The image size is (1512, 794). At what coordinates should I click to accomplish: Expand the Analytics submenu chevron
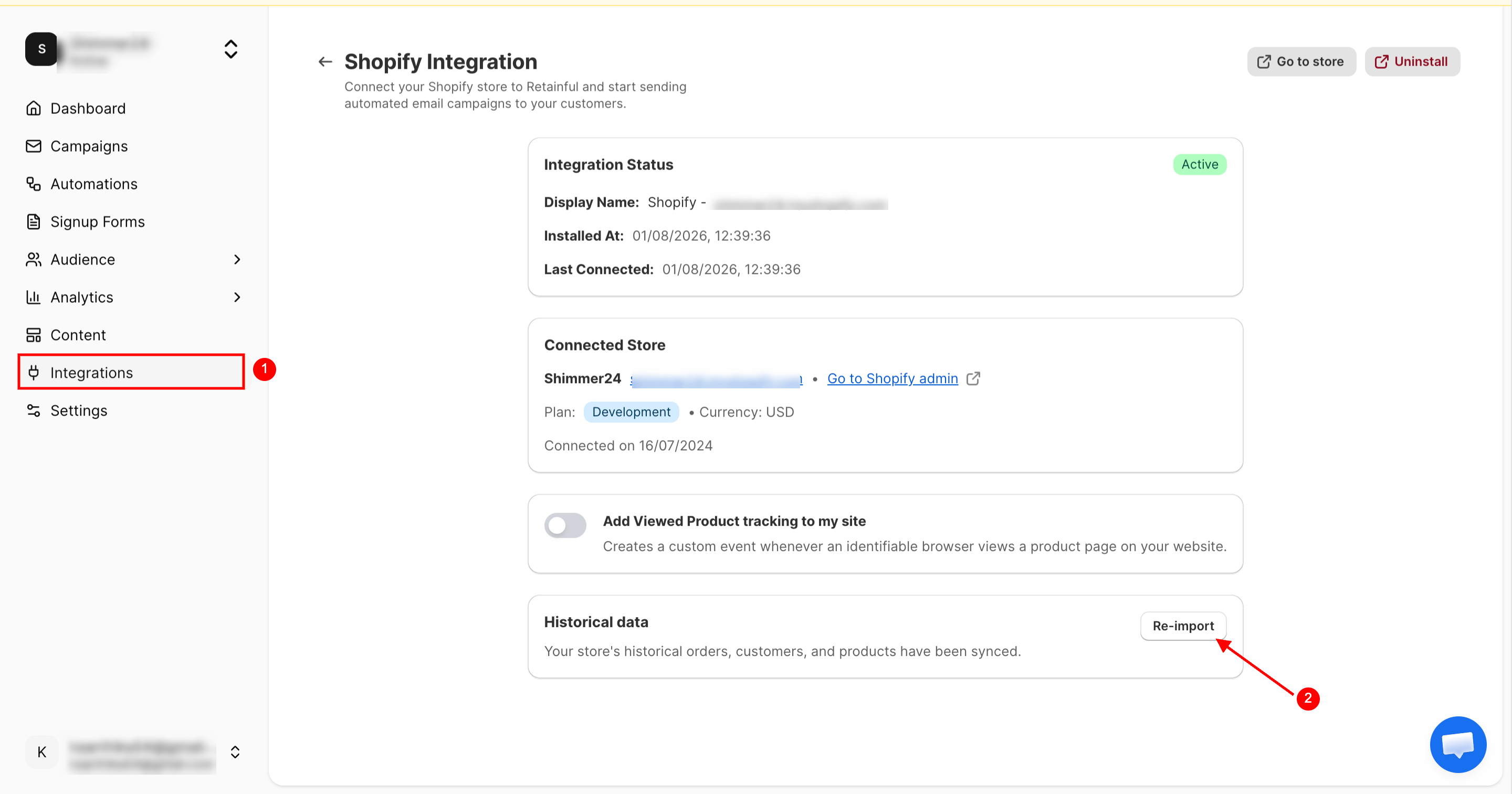click(x=237, y=298)
